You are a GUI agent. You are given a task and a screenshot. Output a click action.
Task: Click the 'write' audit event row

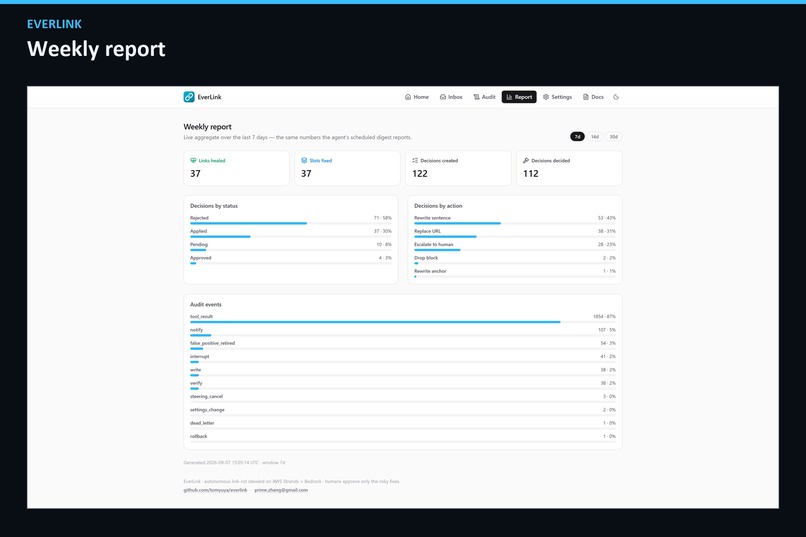pyautogui.click(x=403, y=372)
